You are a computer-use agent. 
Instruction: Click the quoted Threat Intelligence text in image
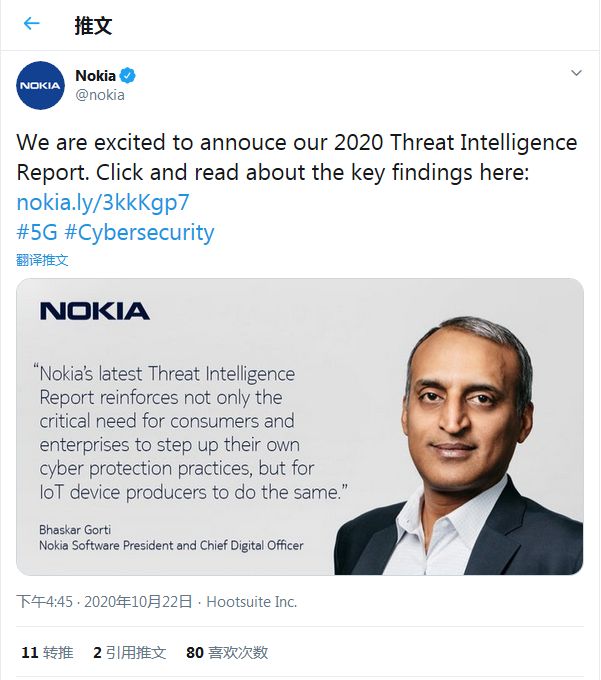pyautogui.click(x=191, y=433)
